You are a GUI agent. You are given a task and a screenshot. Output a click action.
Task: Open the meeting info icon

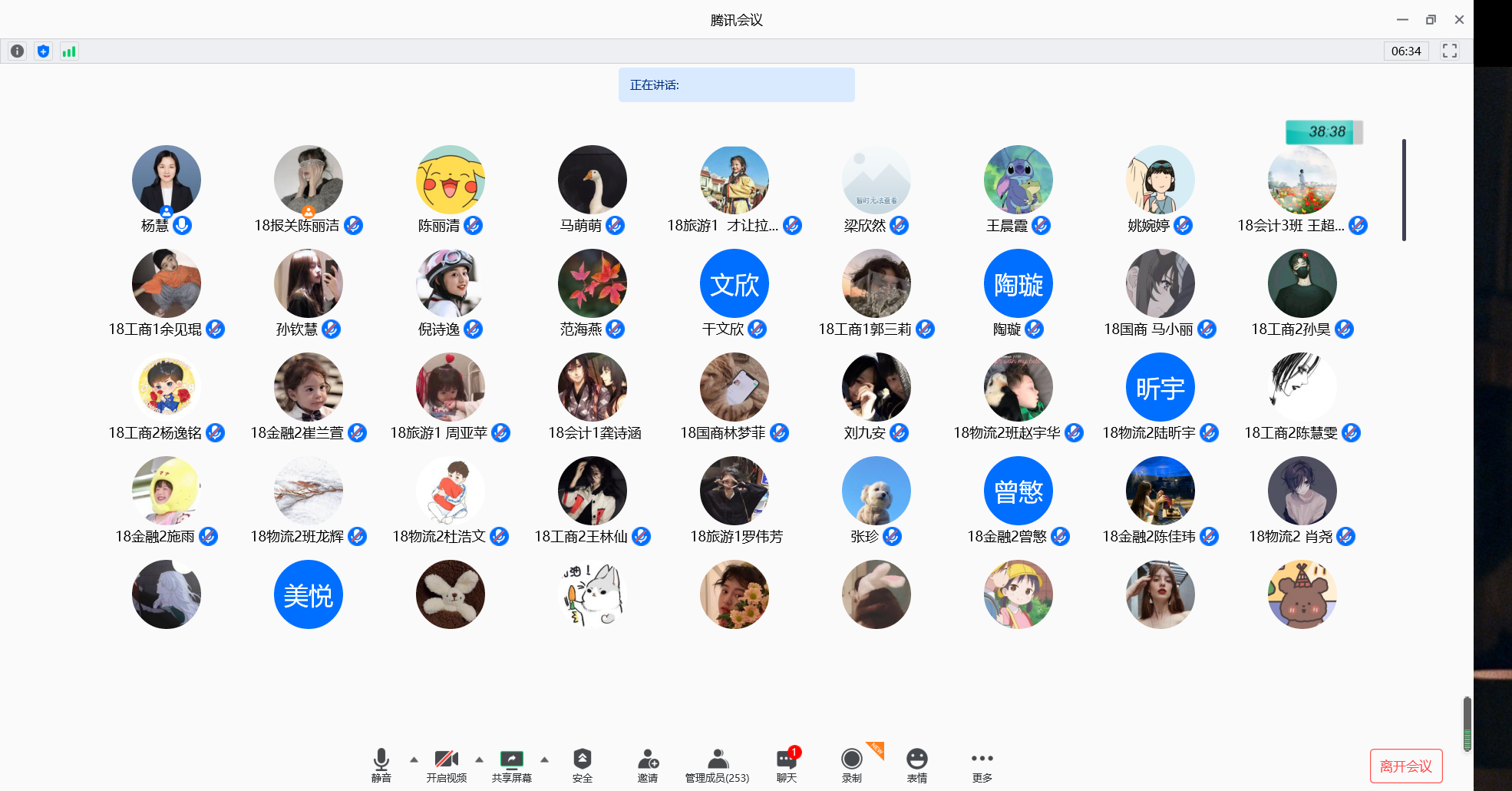pos(17,51)
